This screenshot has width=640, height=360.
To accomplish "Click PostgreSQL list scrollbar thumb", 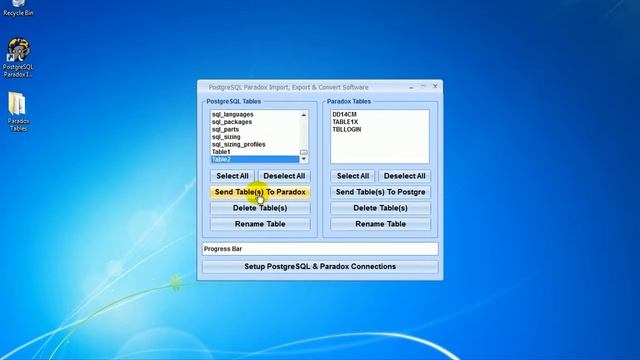I will click(x=304, y=152).
